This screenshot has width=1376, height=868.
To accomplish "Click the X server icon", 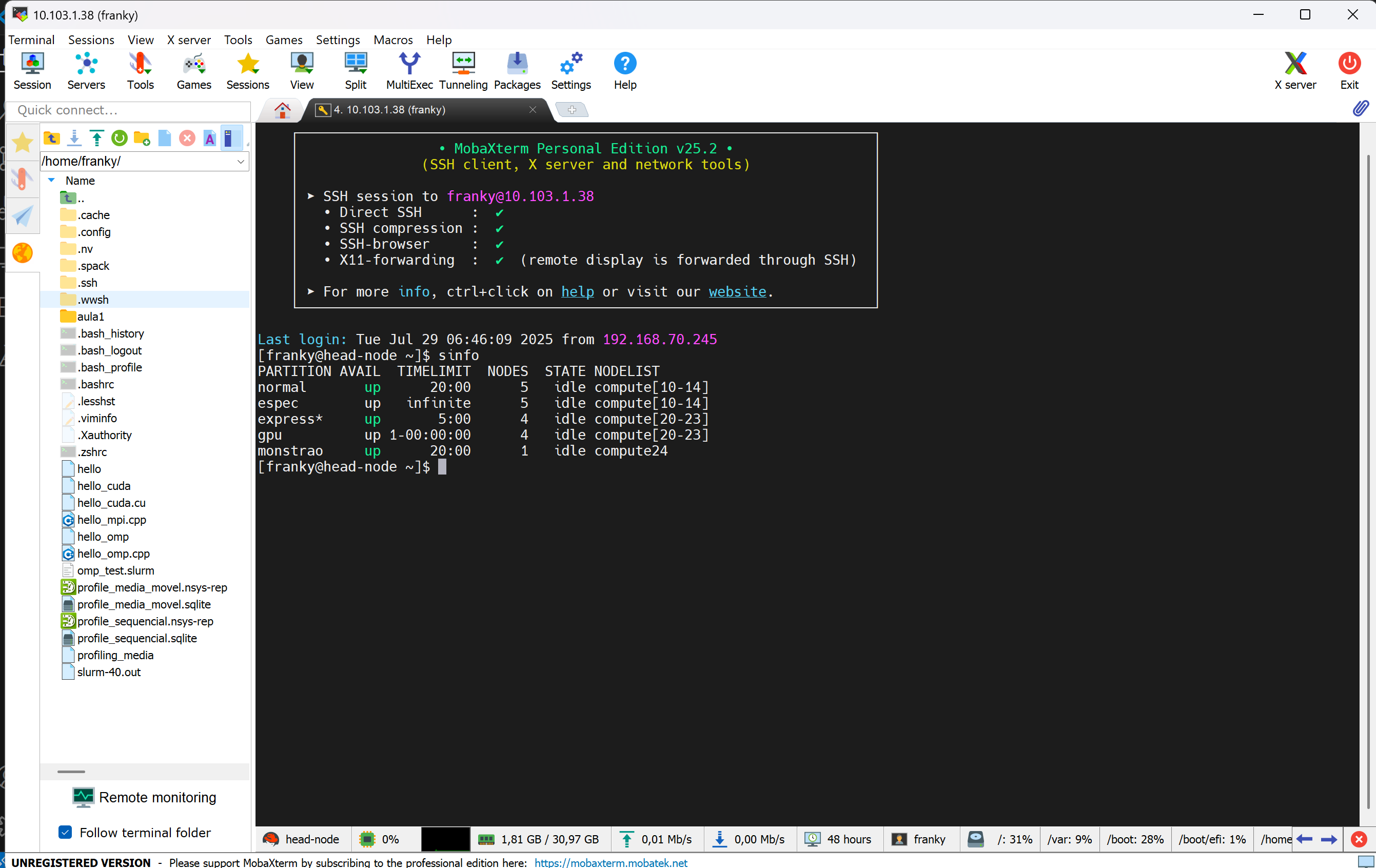I will 1295,70.
